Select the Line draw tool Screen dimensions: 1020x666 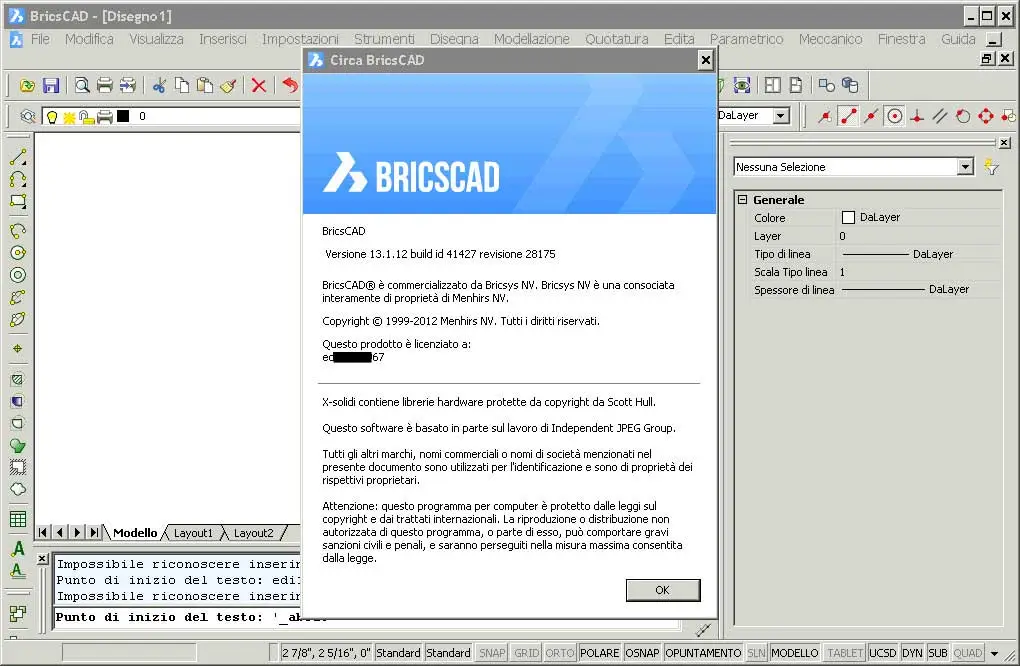click(18, 157)
